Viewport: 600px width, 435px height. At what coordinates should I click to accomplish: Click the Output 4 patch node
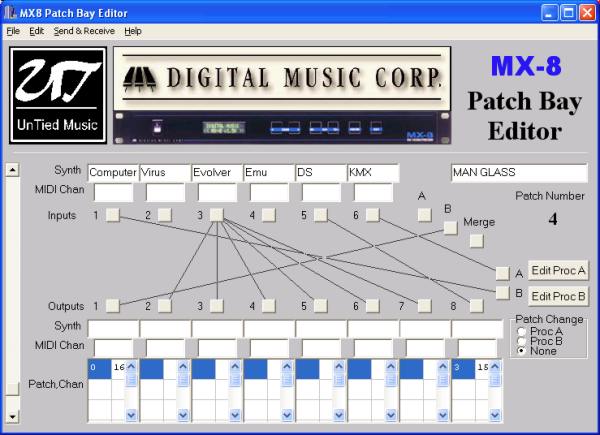coord(269,306)
